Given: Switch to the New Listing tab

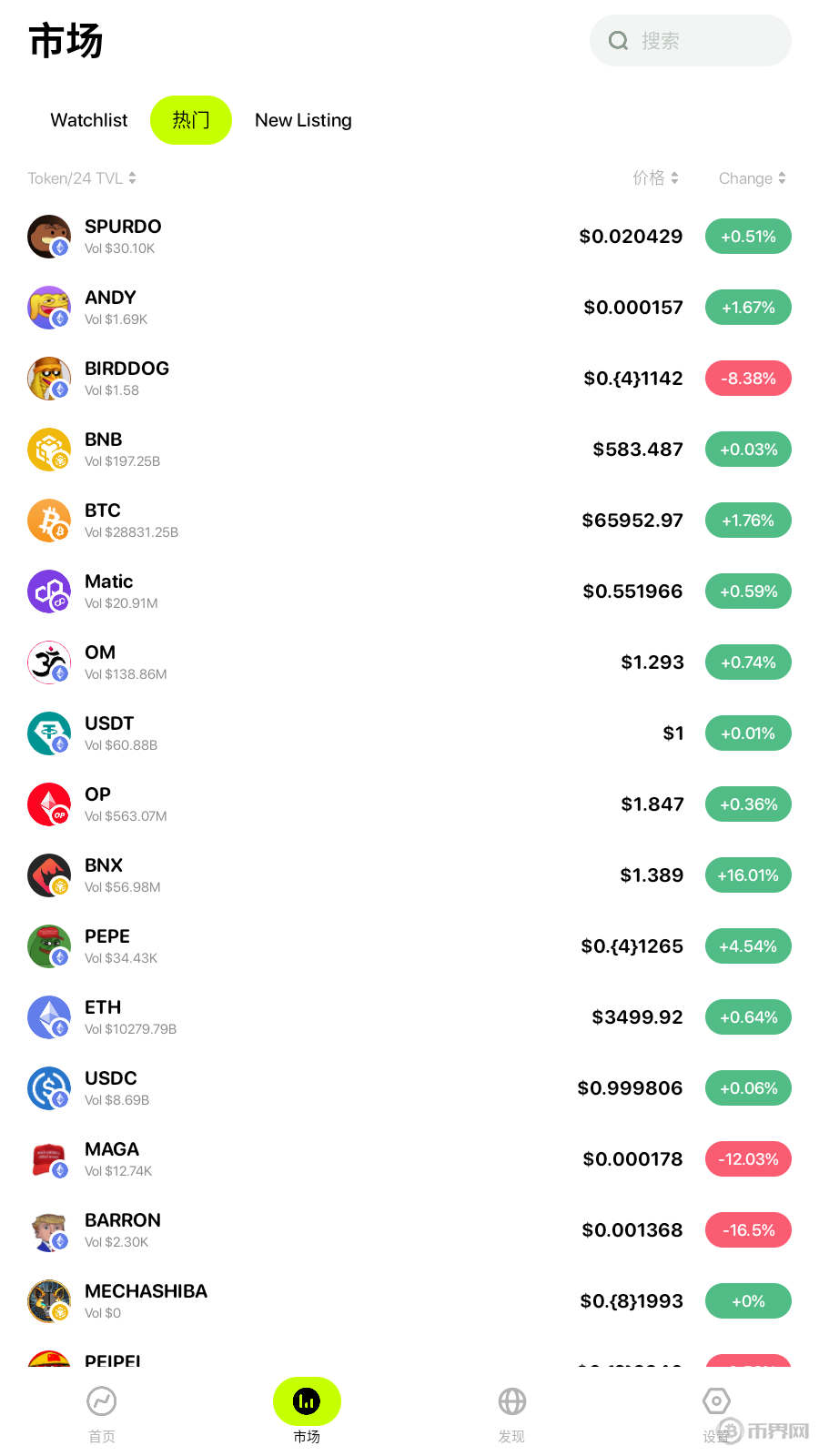Looking at the screenshot, I should [303, 120].
